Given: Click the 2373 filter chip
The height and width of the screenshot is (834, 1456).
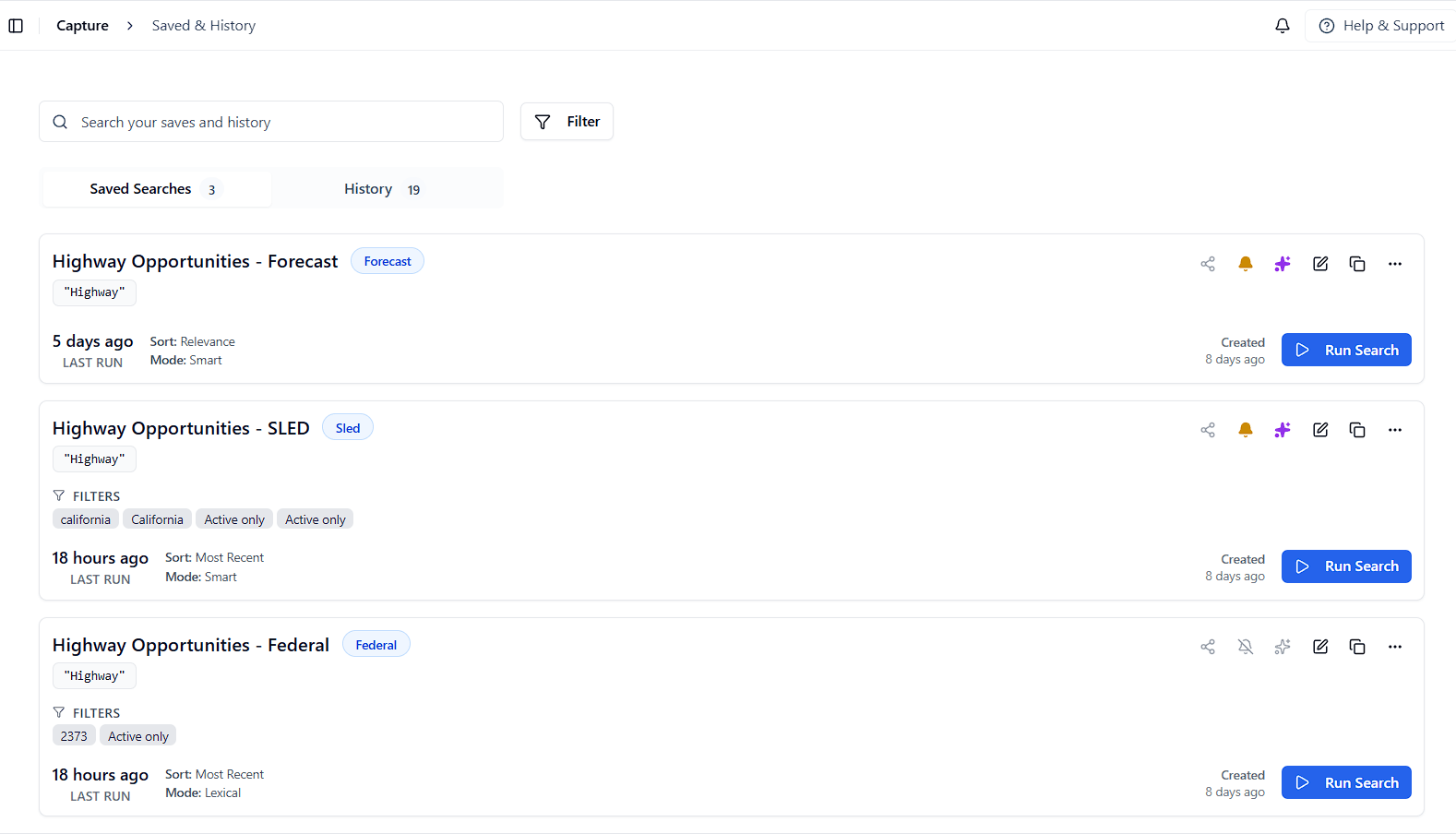Looking at the screenshot, I should point(74,736).
